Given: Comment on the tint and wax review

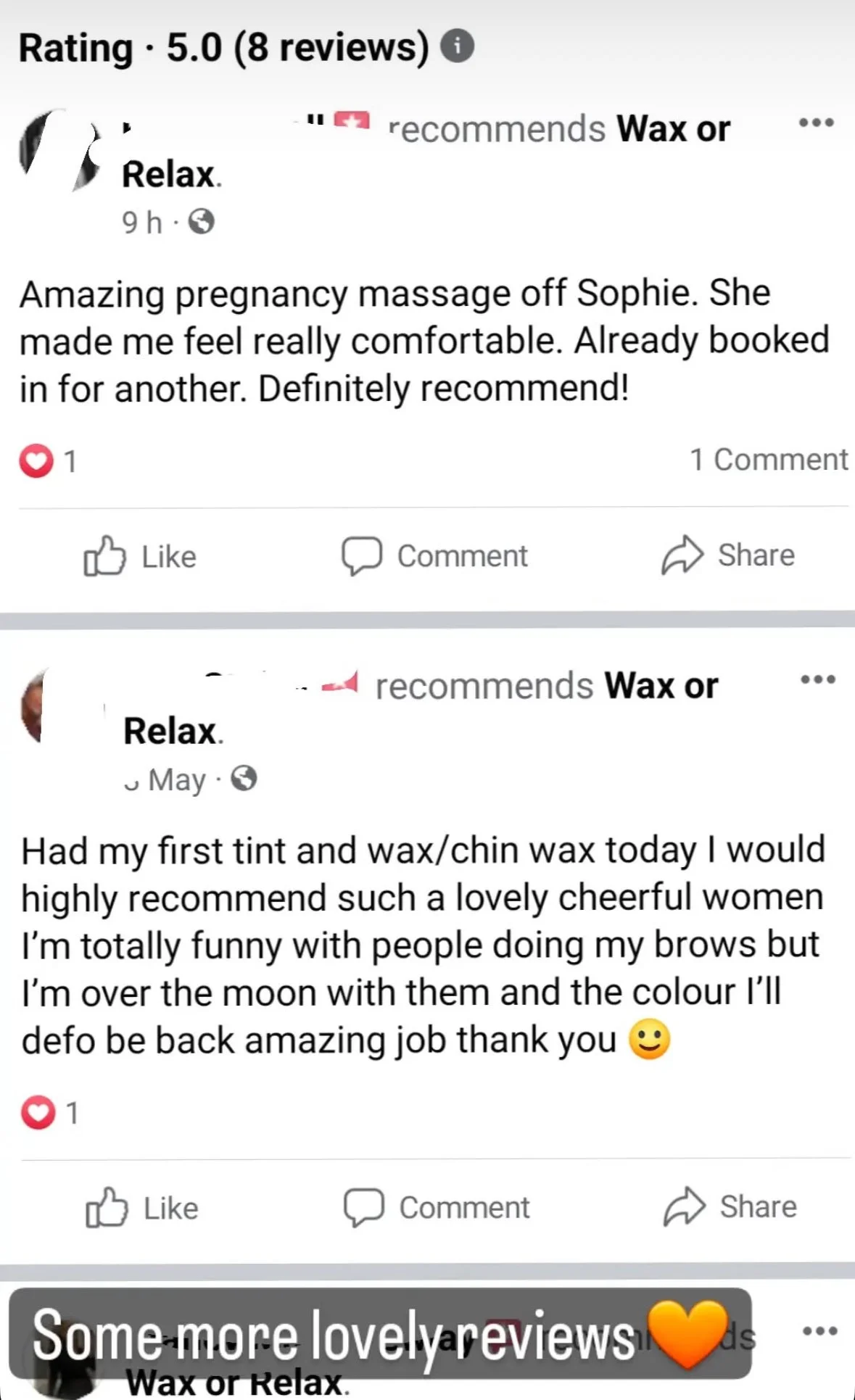Looking at the screenshot, I should (437, 1207).
